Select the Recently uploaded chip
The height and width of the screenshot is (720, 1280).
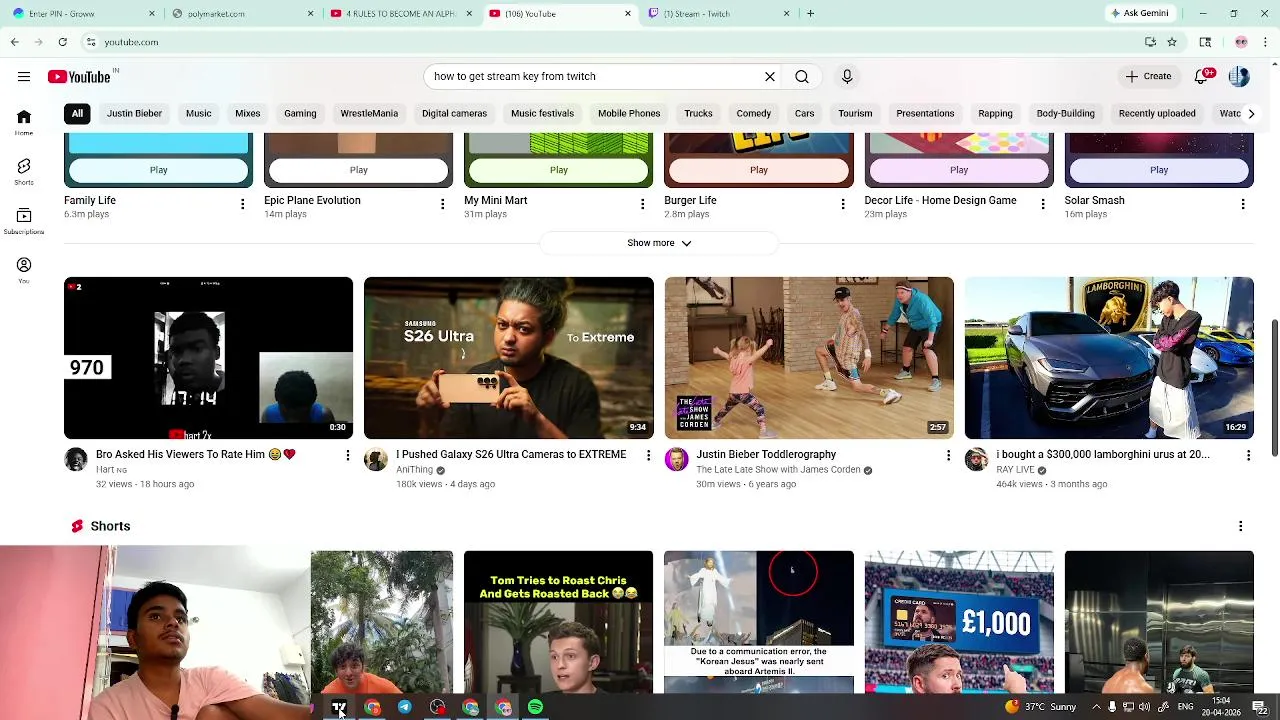click(x=1157, y=113)
